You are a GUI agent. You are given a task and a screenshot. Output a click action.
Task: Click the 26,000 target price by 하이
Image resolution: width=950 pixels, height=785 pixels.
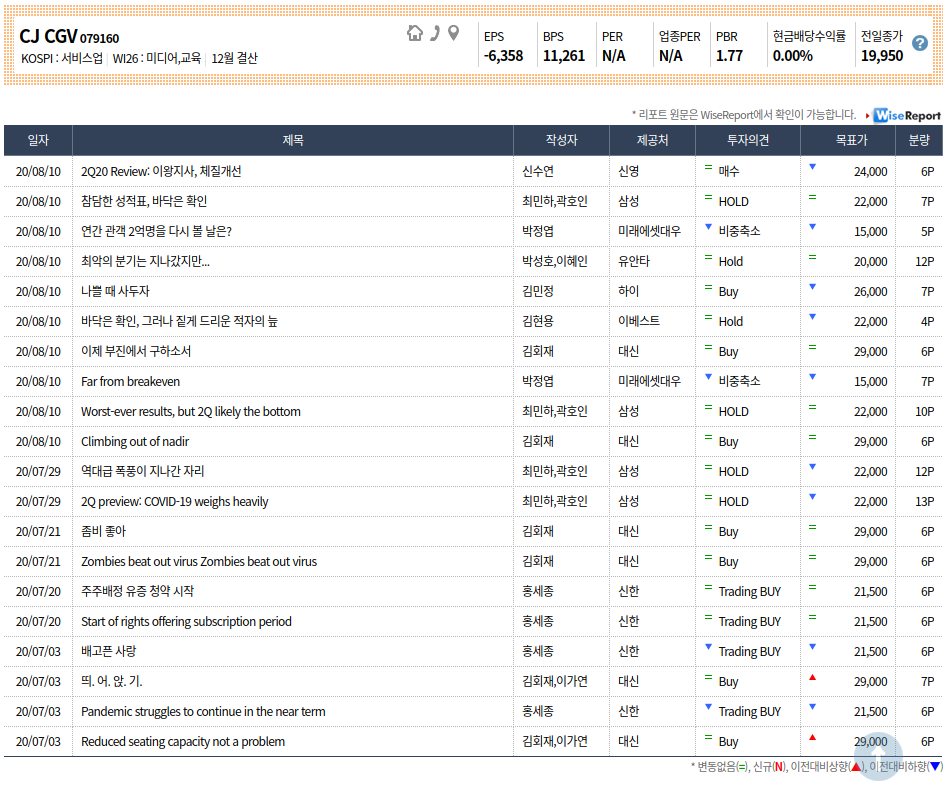tap(871, 291)
